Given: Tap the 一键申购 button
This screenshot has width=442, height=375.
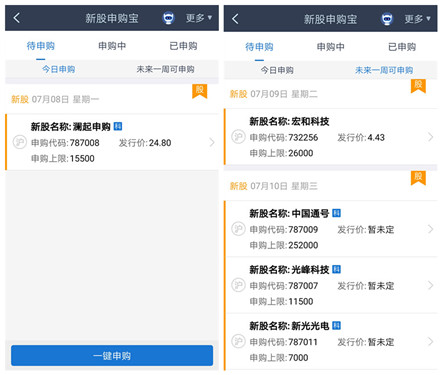Looking at the screenshot, I should pyautogui.click(x=112, y=356).
